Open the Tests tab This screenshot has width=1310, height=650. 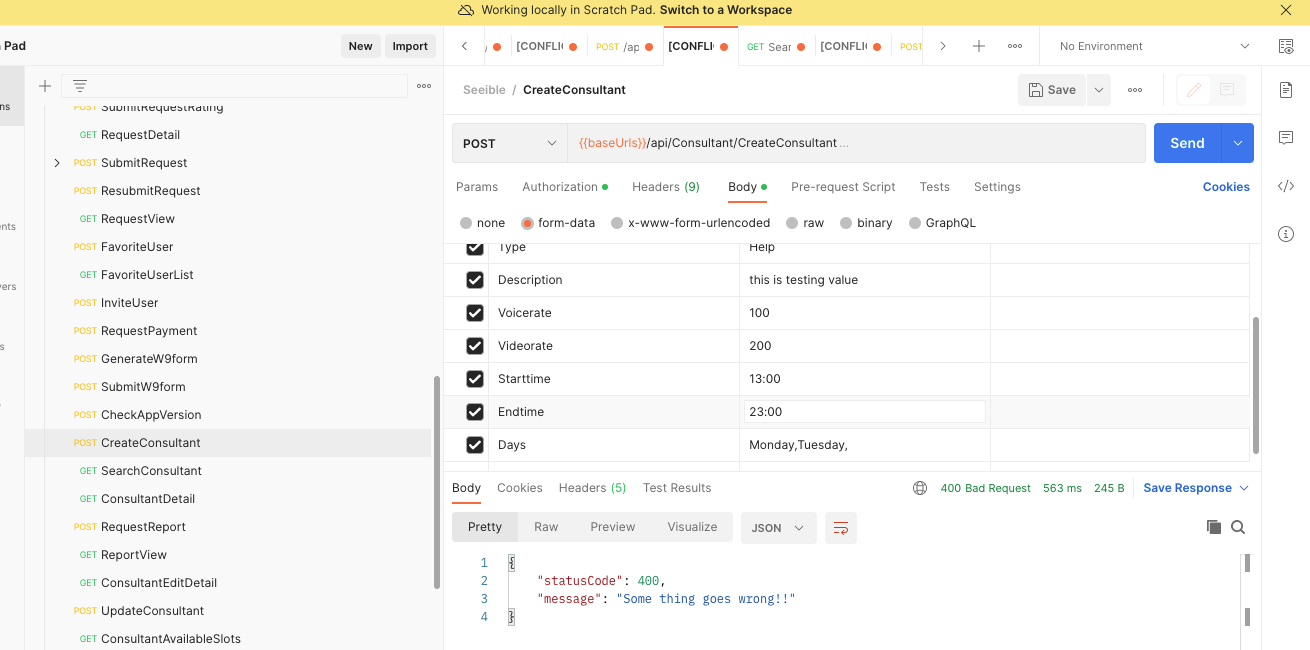coord(935,187)
